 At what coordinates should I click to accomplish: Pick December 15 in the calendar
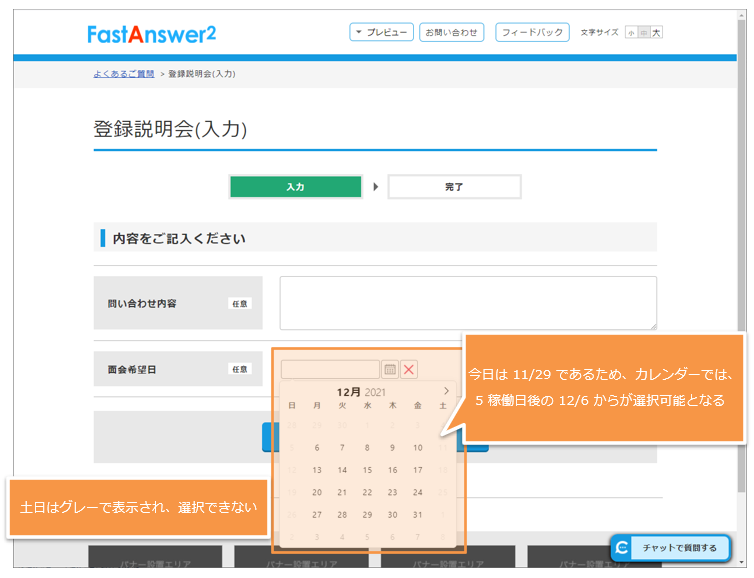pos(367,470)
